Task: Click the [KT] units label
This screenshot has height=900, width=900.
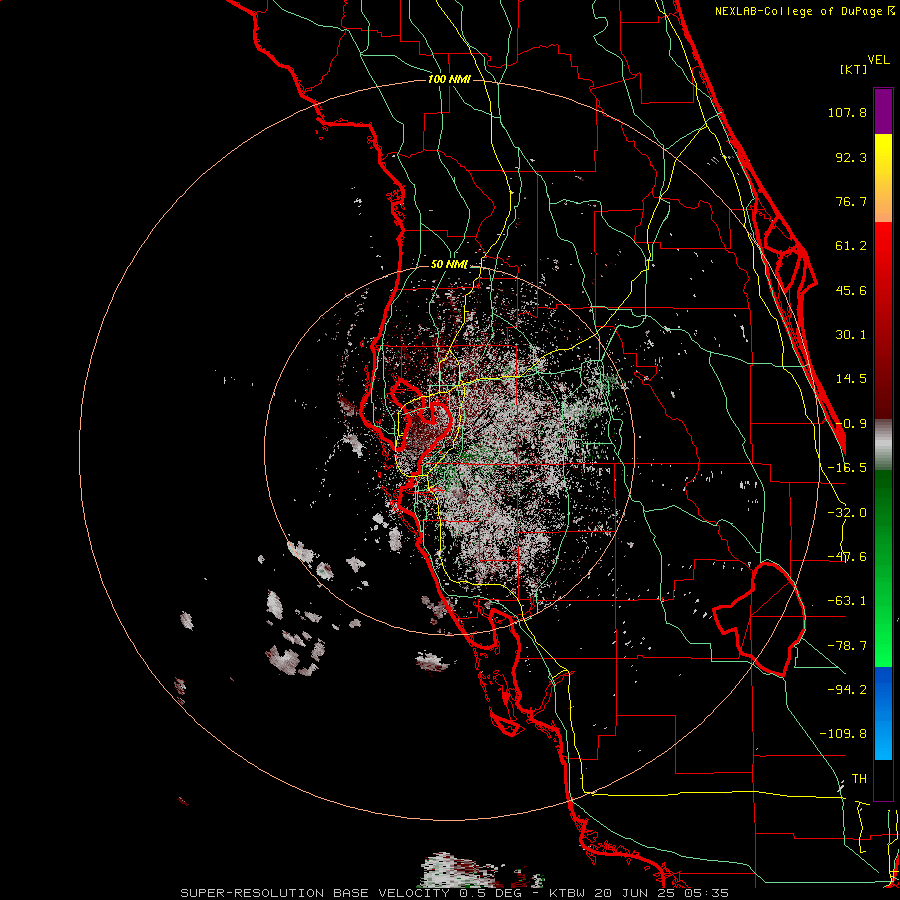Action: pos(854,69)
